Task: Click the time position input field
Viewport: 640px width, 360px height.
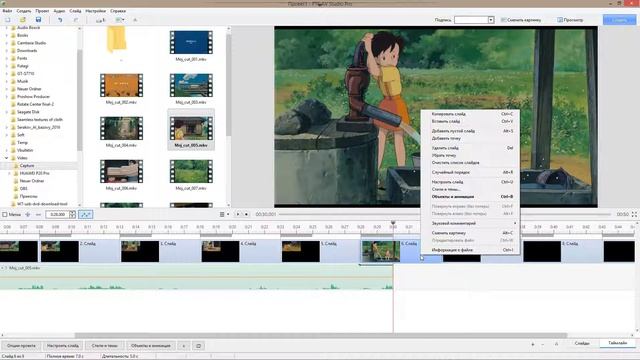Action: point(57,214)
